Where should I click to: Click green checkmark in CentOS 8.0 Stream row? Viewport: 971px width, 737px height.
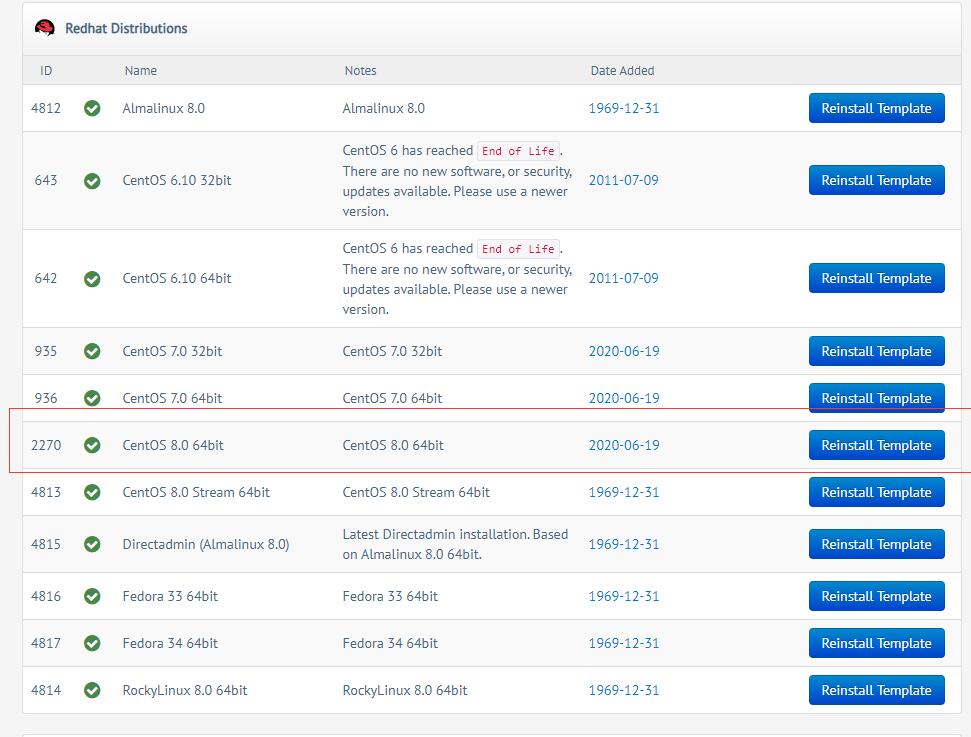coord(92,492)
